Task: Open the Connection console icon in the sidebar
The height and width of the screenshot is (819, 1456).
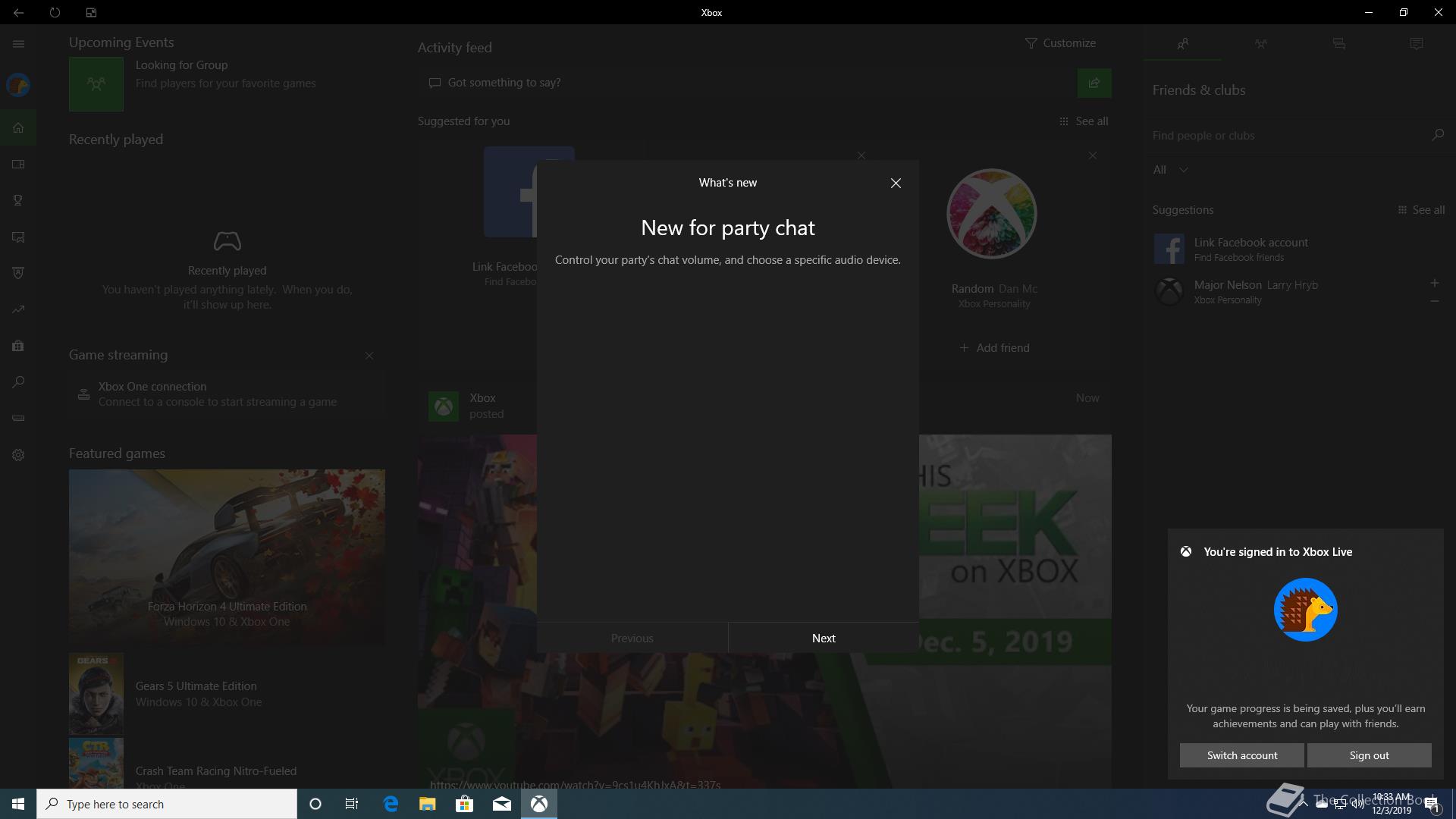Action: pyautogui.click(x=18, y=419)
